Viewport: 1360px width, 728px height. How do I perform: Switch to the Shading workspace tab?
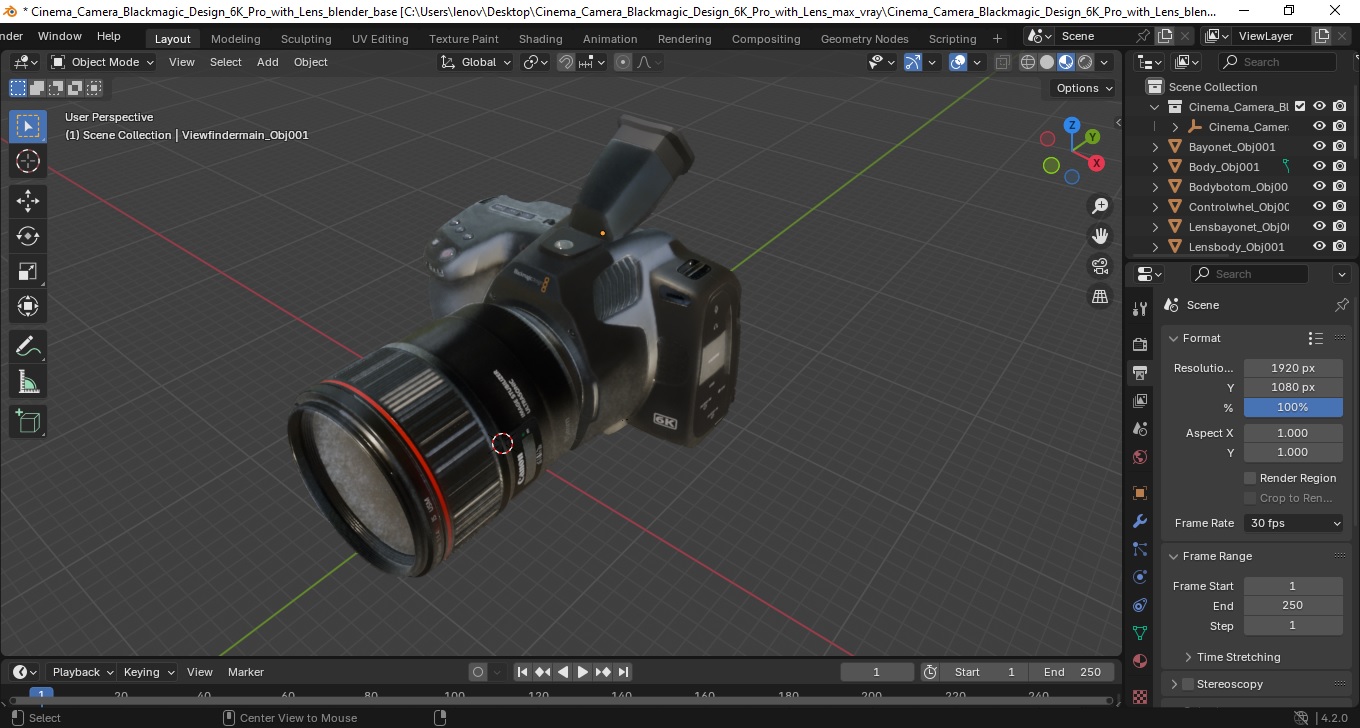[540, 39]
